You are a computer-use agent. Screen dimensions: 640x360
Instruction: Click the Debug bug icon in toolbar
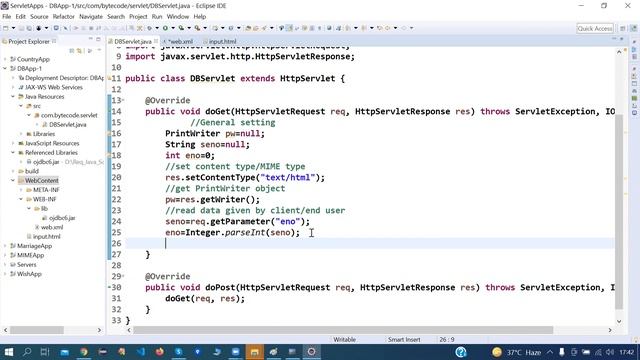click(x=149, y=28)
